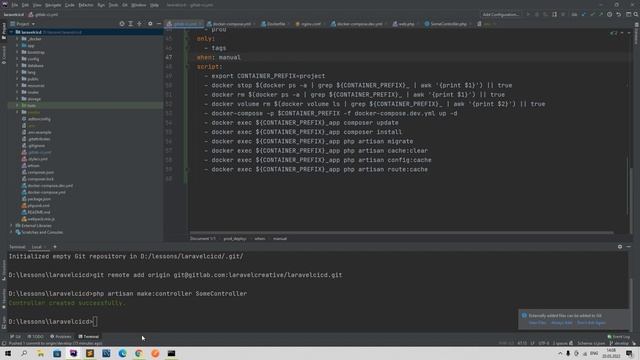Image resolution: width=640 pixels, height=360 pixels.
Task: Click the VCS rollback undo arrow icon
Action: (x=618, y=15)
